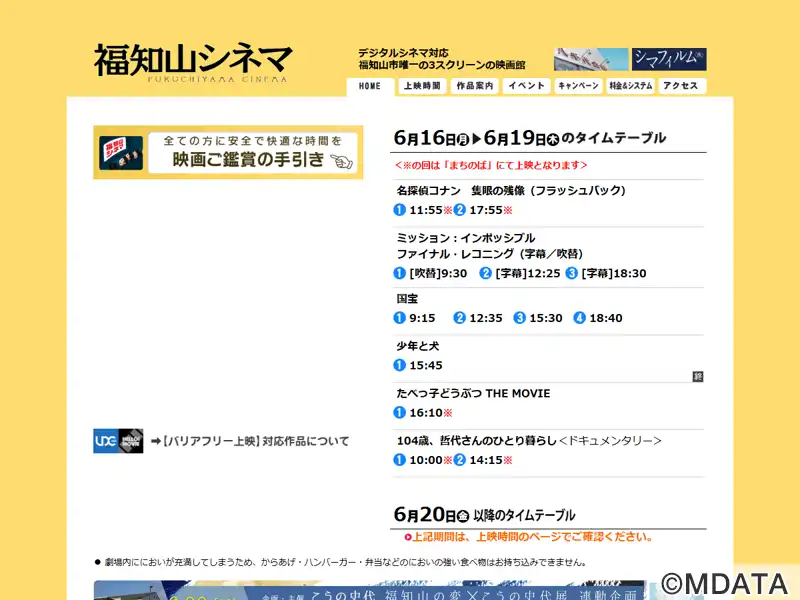Open たべっ子どうぶつ THE MOVIE title
Screen dimensions: 800x600
473,394
